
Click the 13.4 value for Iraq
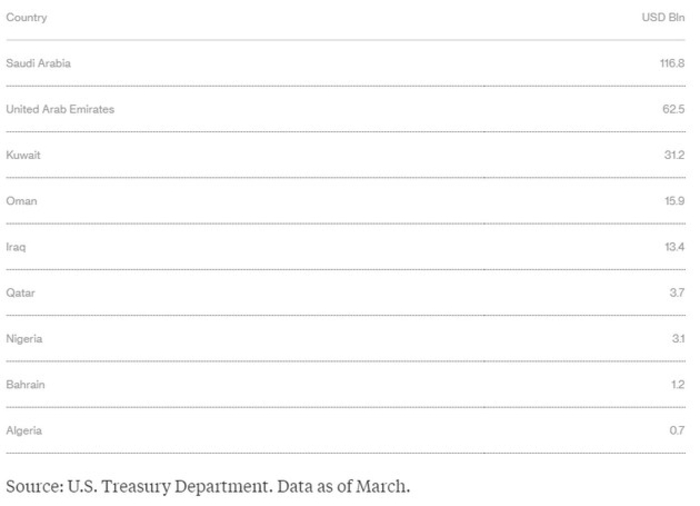pyautogui.click(x=673, y=247)
